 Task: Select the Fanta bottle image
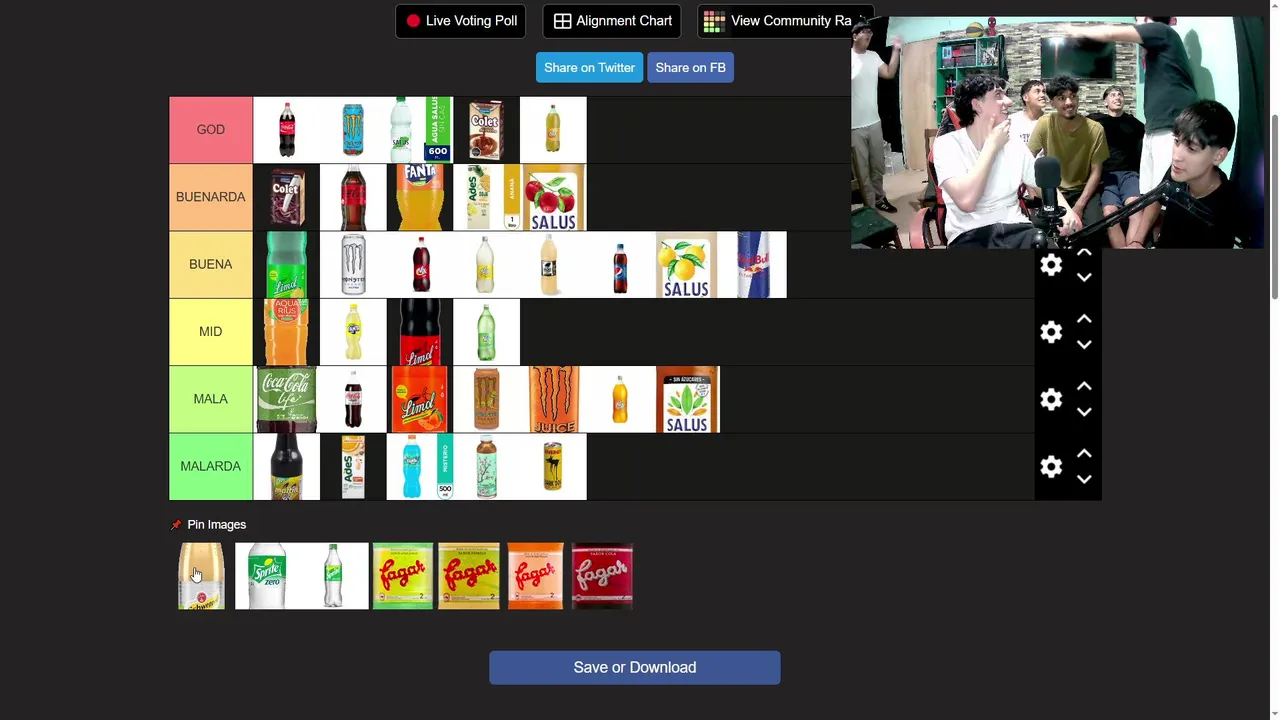420,197
